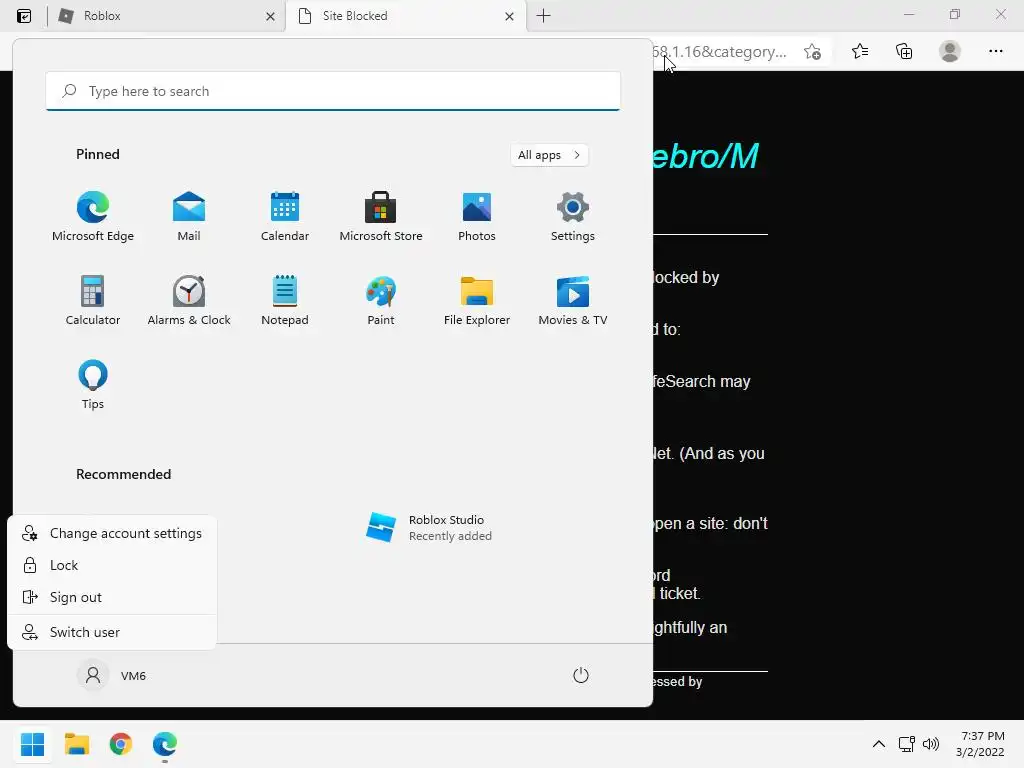
Task: Click the Windows Start button
Action: click(33, 744)
